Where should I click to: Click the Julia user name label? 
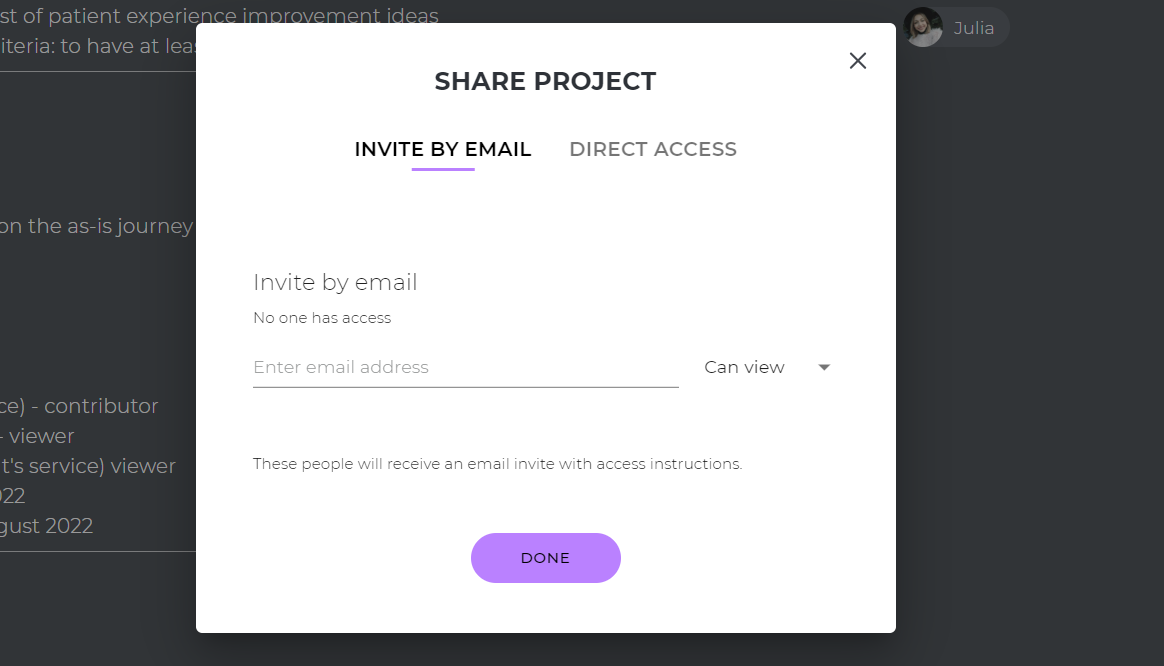pyautogui.click(x=973, y=28)
